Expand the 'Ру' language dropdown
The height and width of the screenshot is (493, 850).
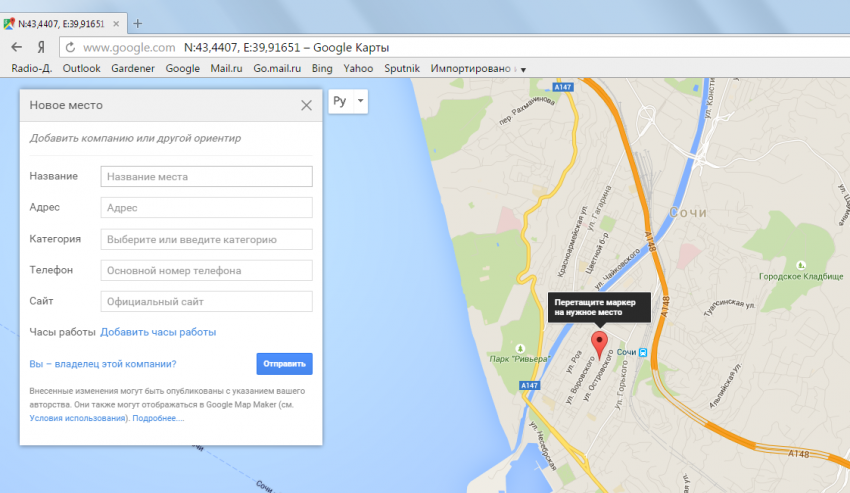point(348,101)
